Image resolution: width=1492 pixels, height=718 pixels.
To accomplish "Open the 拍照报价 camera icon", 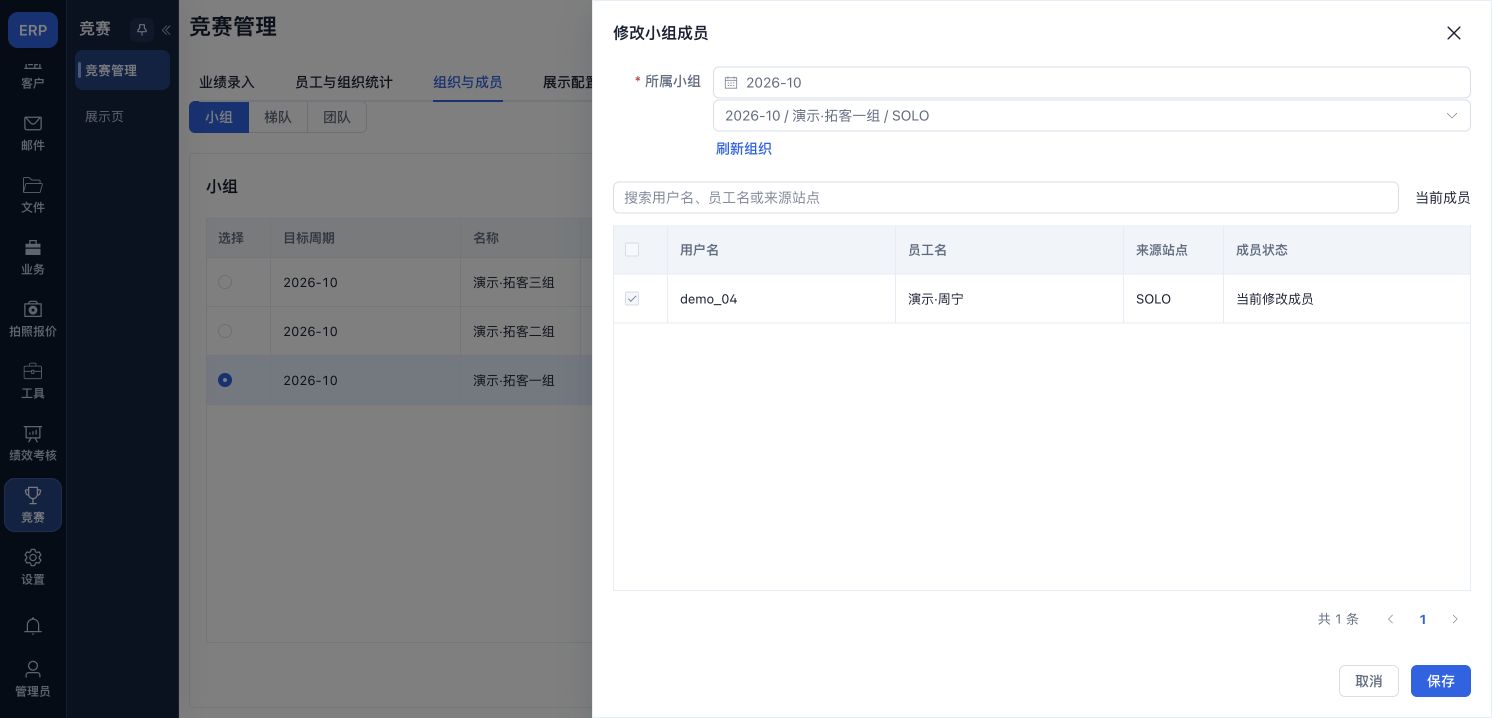I will (x=33, y=319).
